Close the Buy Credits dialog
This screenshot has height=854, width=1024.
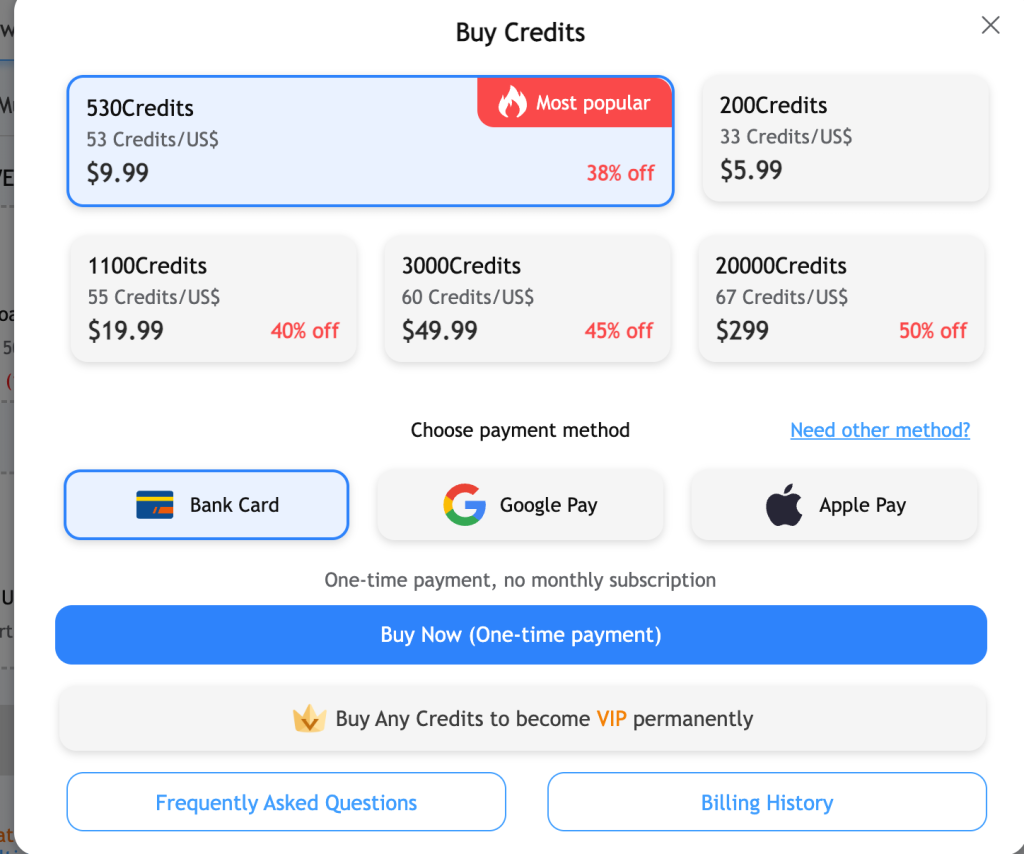tap(990, 26)
